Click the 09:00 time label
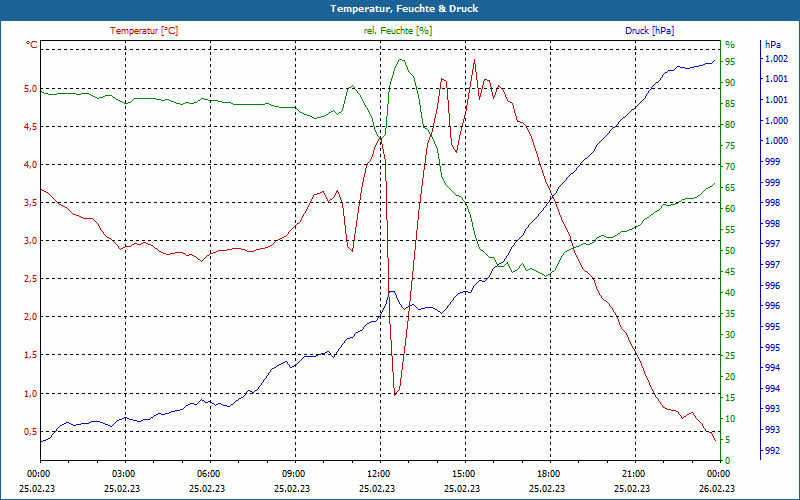Image resolution: width=800 pixels, height=500 pixels. (293, 473)
